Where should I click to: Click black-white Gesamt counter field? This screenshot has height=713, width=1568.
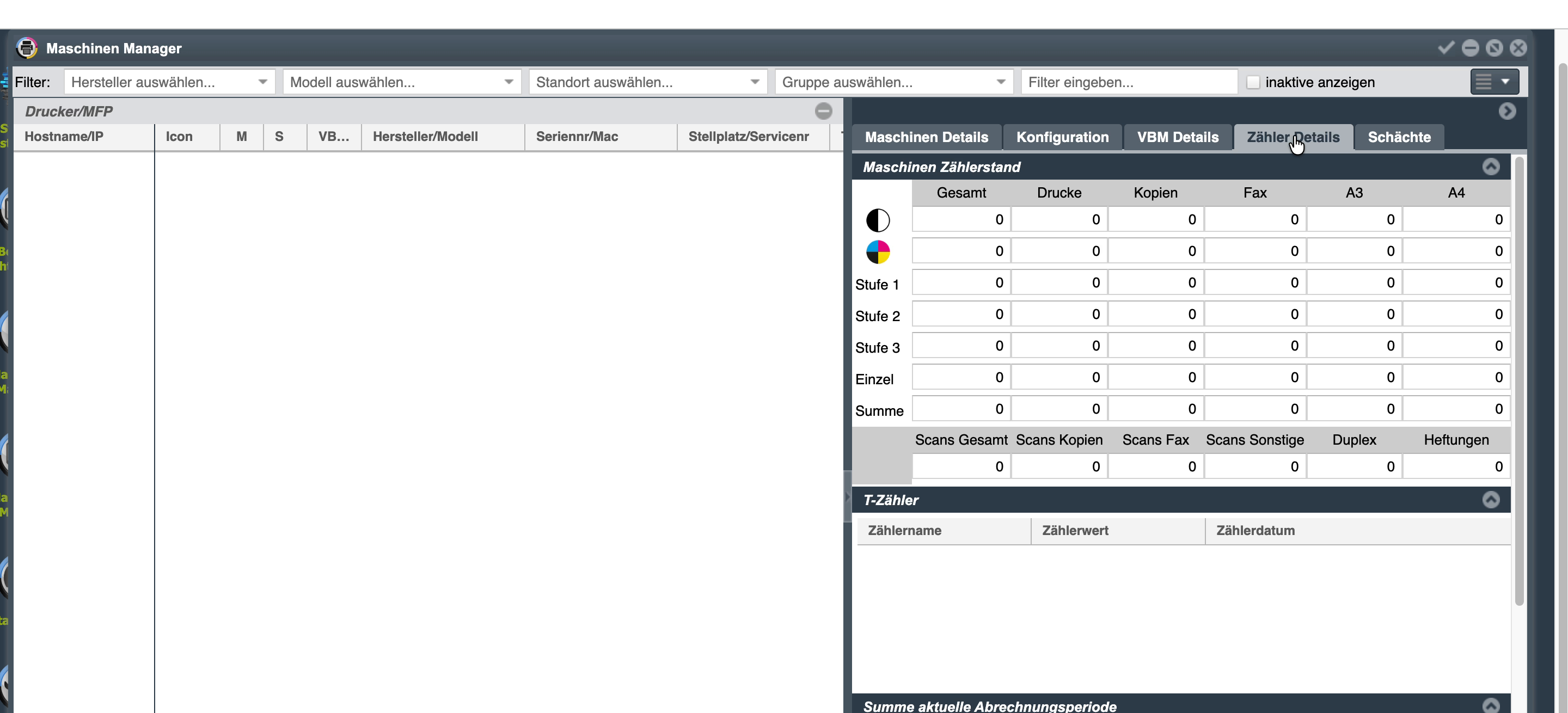(961, 220)
